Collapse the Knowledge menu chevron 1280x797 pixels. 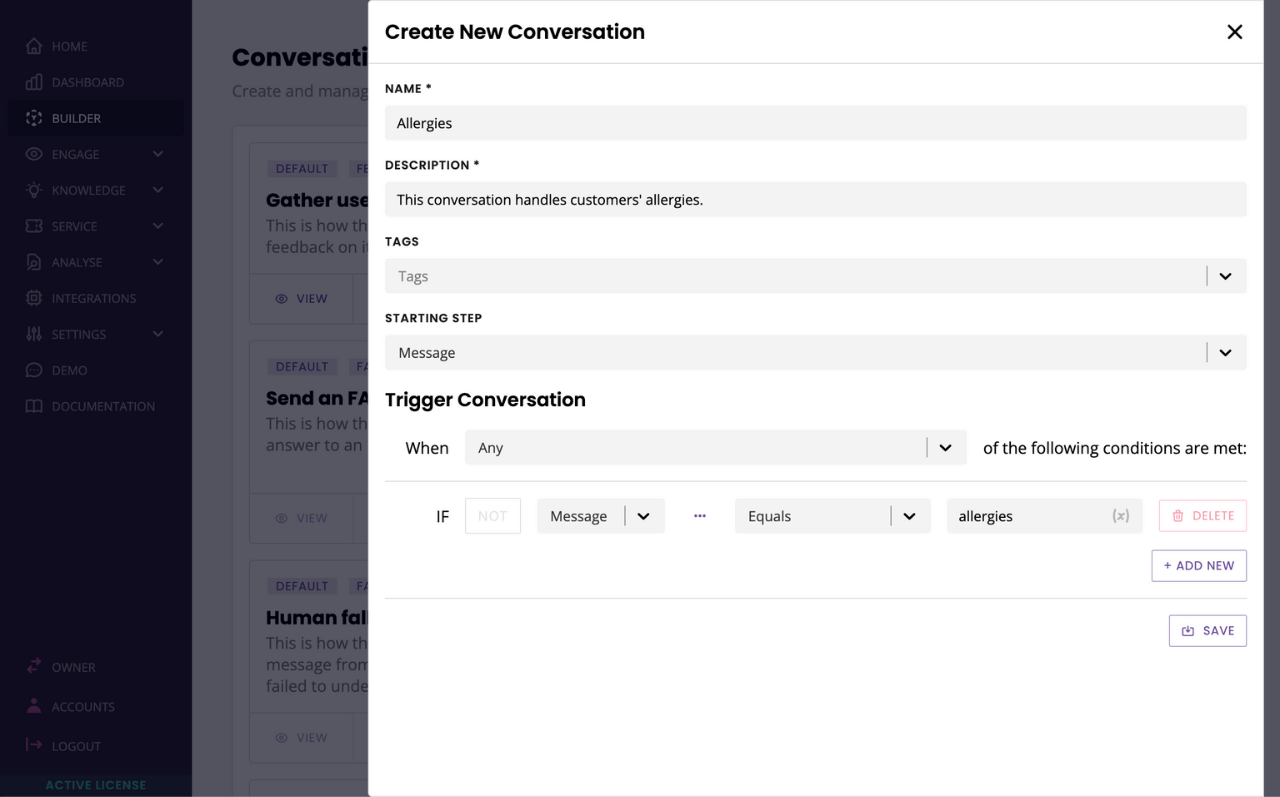point(157,189)
